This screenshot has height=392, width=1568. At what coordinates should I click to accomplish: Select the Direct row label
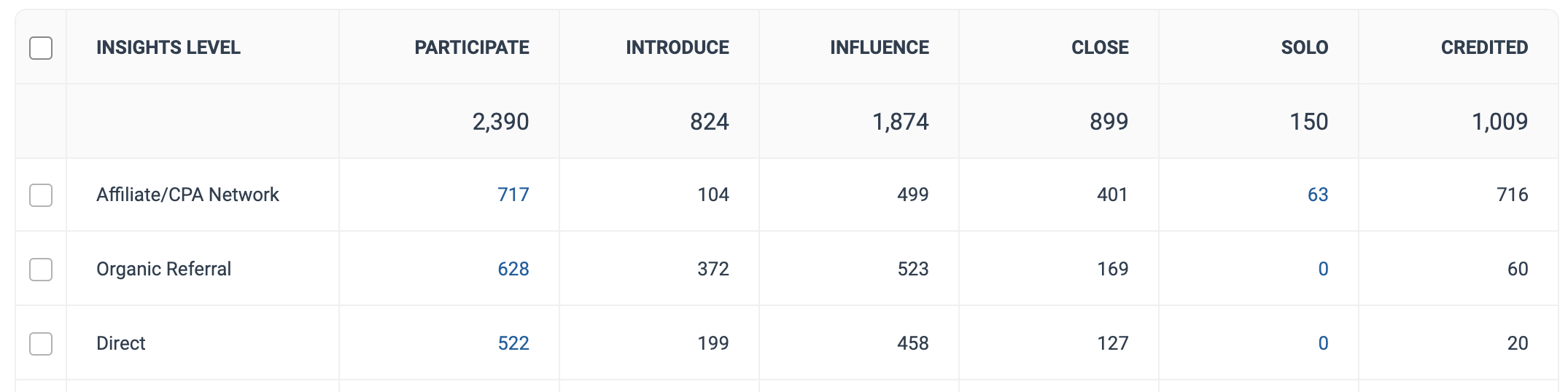click(x=121, y=344)
